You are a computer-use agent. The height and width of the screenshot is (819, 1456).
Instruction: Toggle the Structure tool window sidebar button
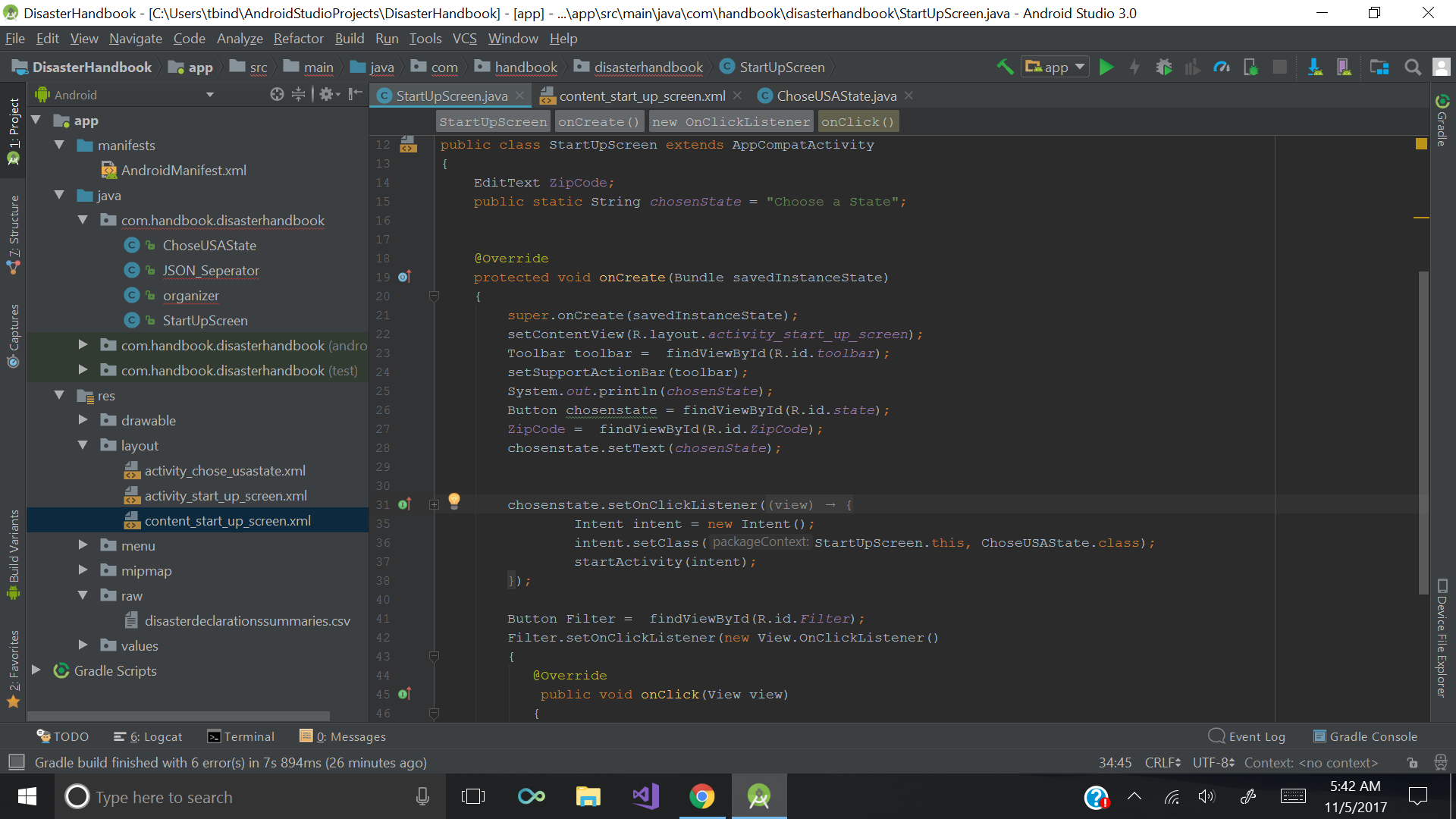pyautogui.click(x=13, y=234)
